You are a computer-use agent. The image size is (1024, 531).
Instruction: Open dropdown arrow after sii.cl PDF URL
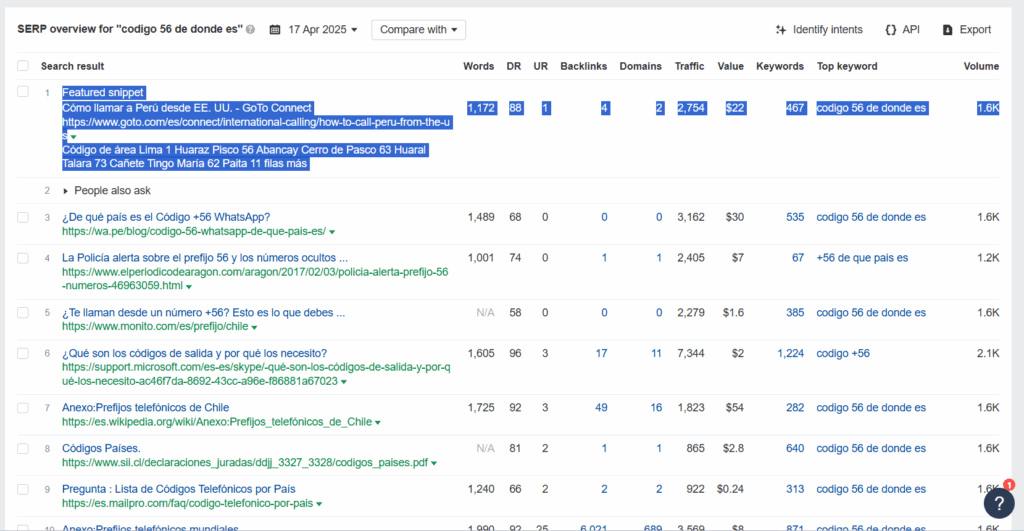(434, 463)
